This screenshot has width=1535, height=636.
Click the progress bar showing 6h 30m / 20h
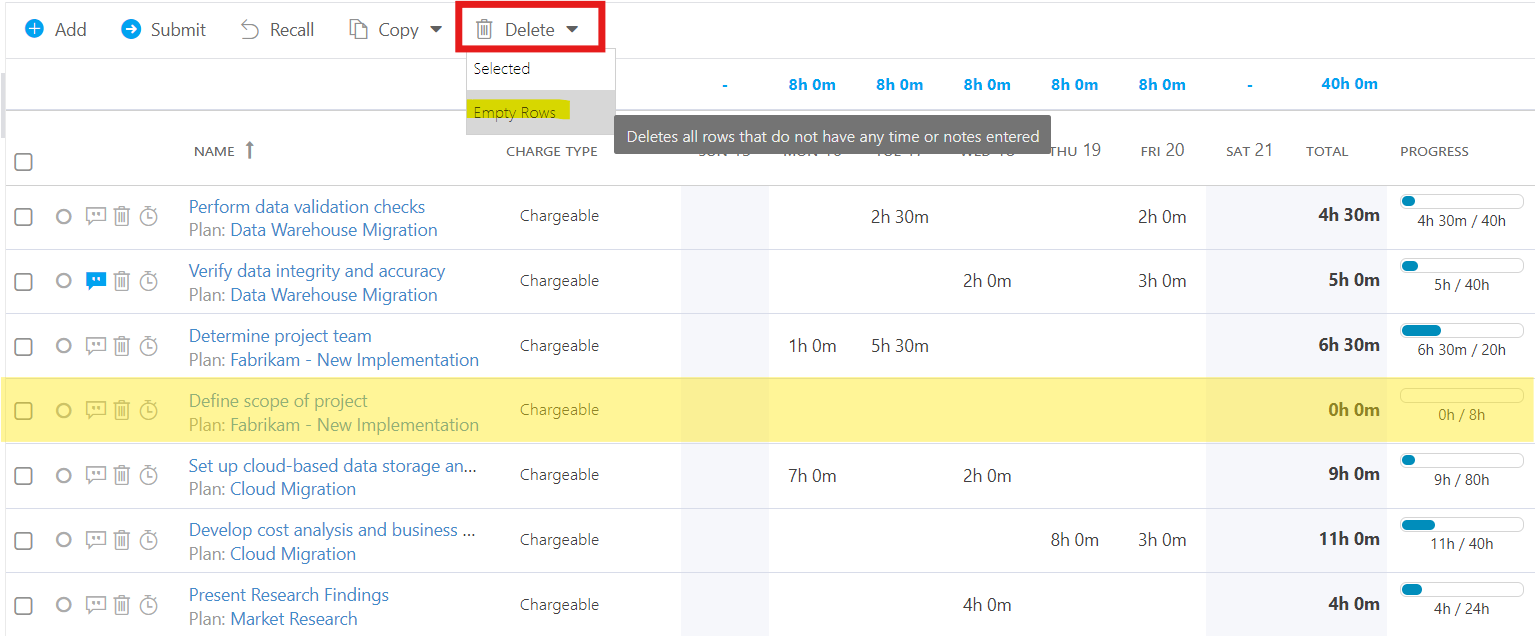(1462, 330)
